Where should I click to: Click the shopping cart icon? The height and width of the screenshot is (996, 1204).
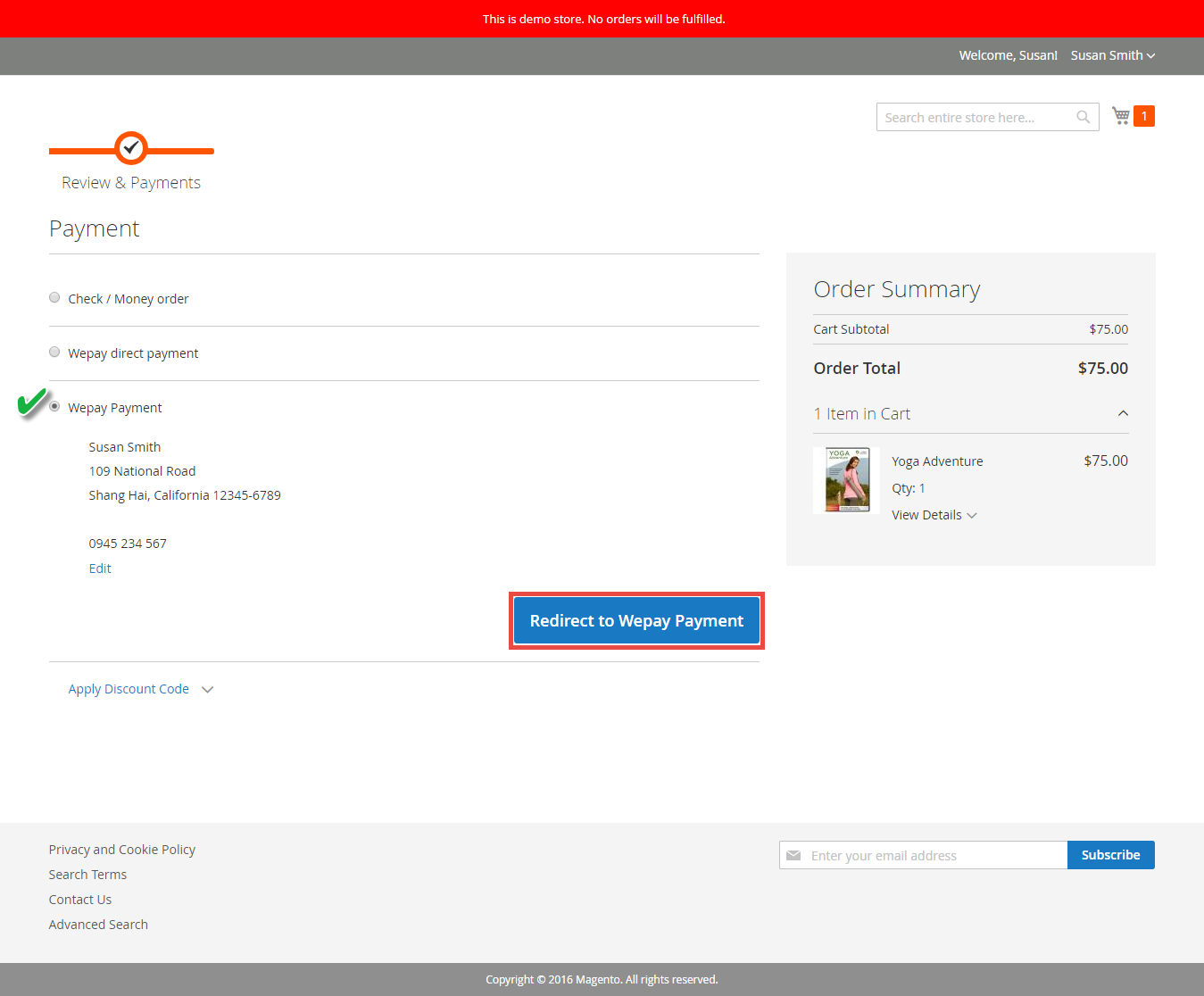1121,116
